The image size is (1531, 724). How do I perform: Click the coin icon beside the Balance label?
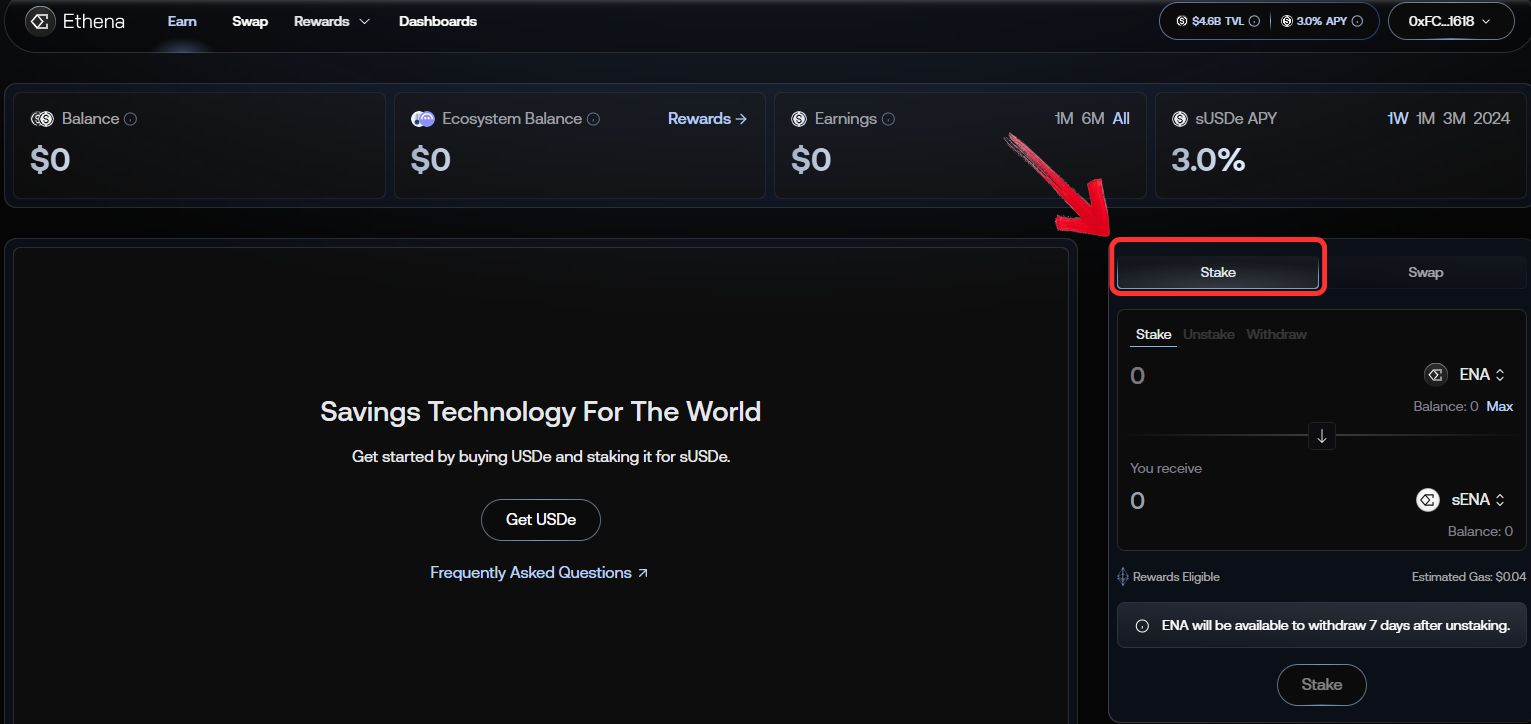(42, 119)
